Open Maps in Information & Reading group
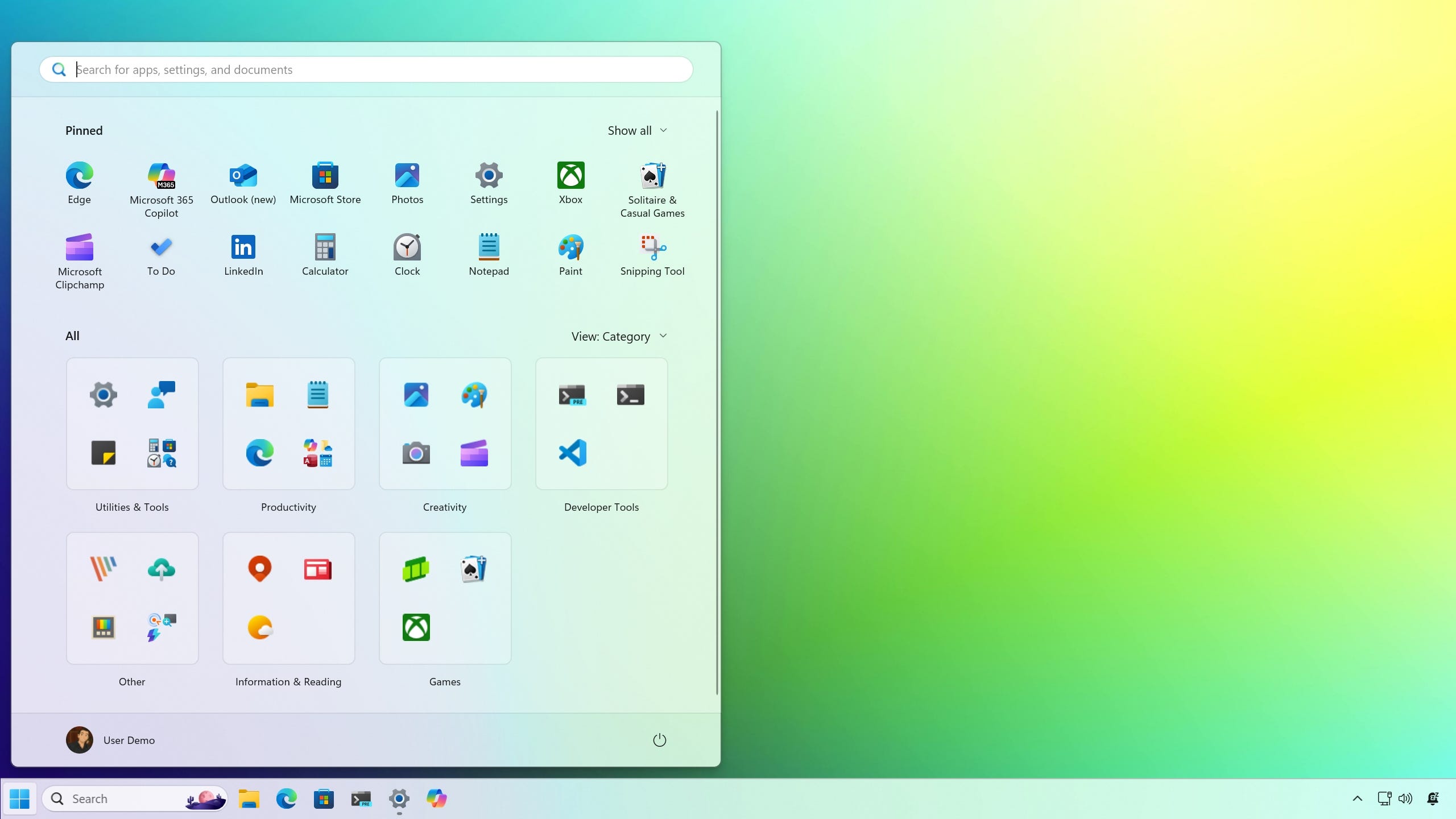 (260, 569)
